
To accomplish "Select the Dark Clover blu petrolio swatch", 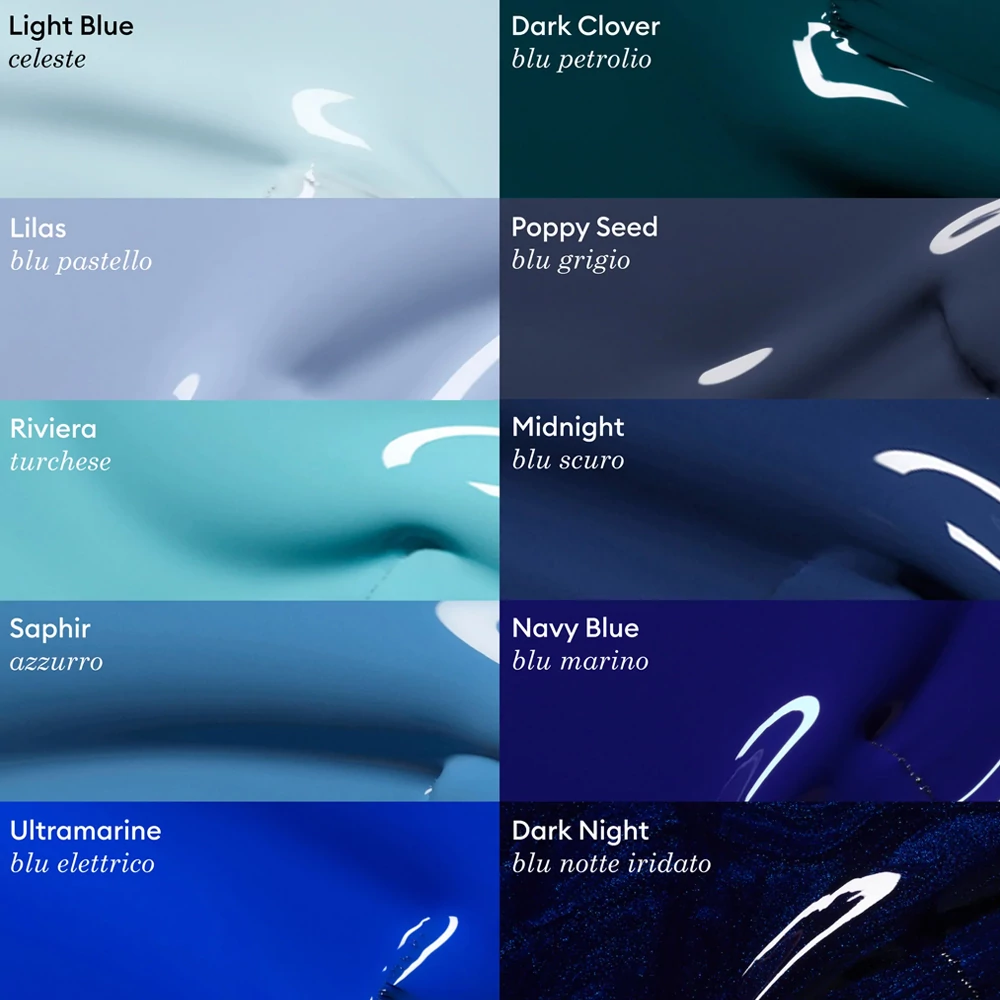I will tap(750, 99).
